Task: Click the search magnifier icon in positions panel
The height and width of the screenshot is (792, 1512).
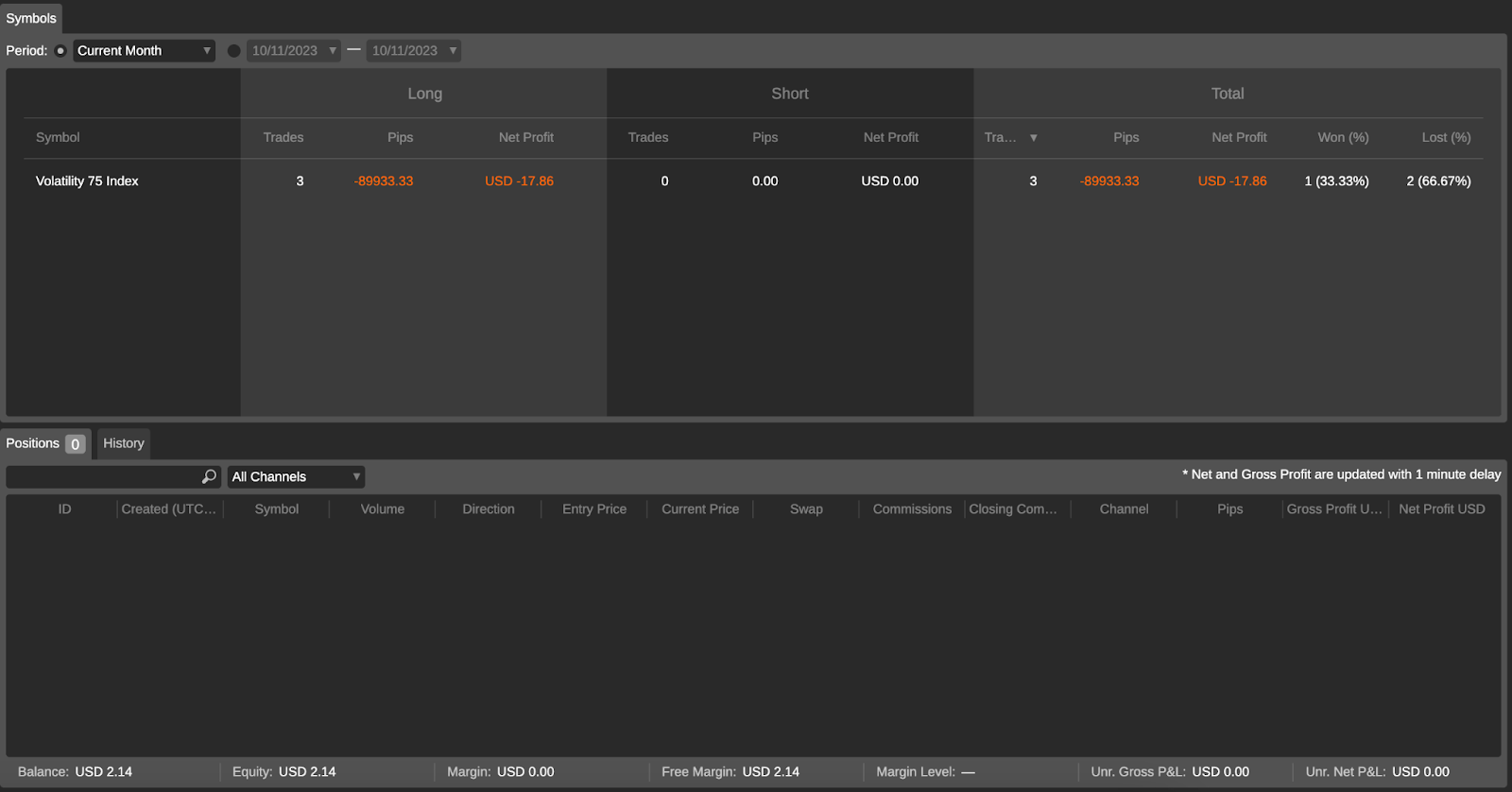Action: [209, 476]
